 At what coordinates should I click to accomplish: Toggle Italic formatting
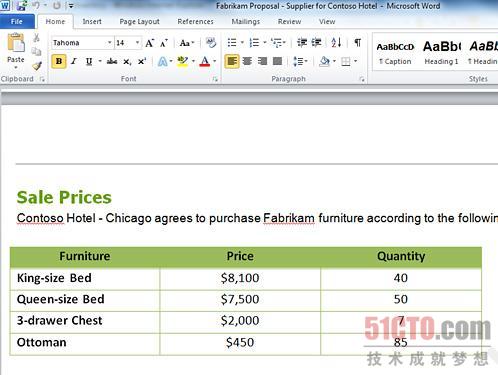coord(74,61)
